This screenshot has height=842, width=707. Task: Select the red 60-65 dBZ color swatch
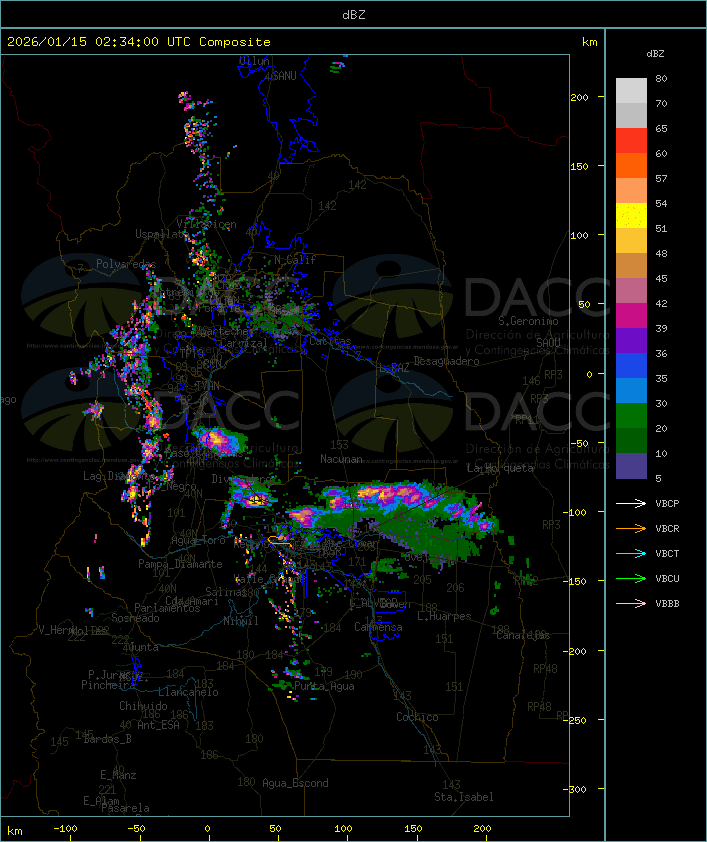pos(631,141)
